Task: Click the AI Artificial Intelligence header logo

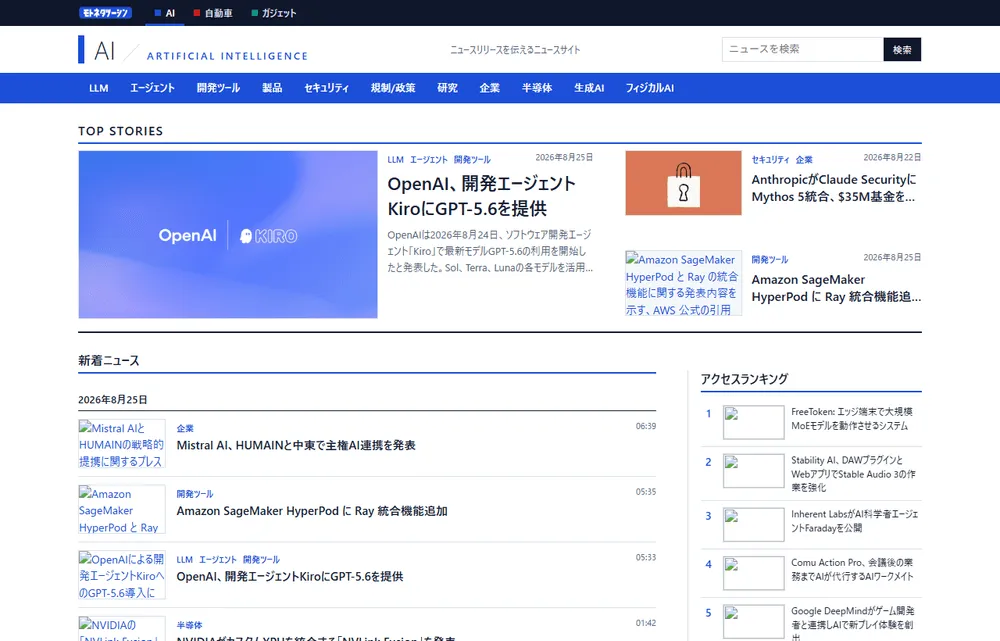Action: 193,50
